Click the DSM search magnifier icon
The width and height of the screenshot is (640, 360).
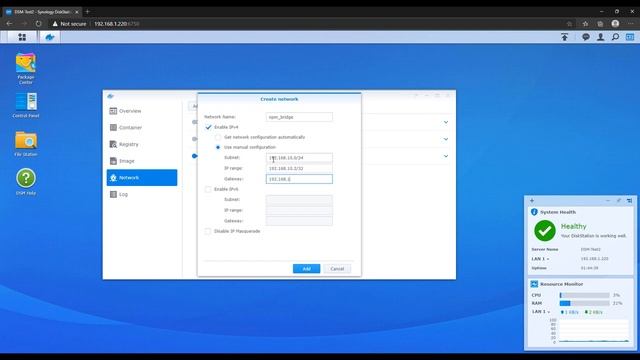pyautogui.click(x=615, y=37)
